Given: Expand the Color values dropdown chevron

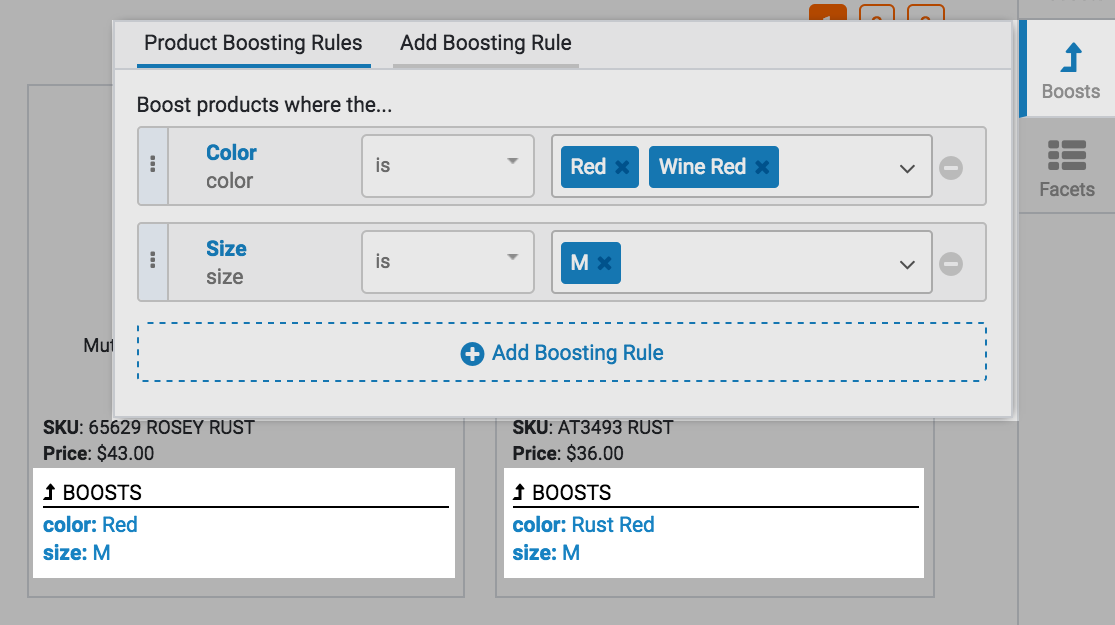Looking at the screenshot, I should [907, 168].
